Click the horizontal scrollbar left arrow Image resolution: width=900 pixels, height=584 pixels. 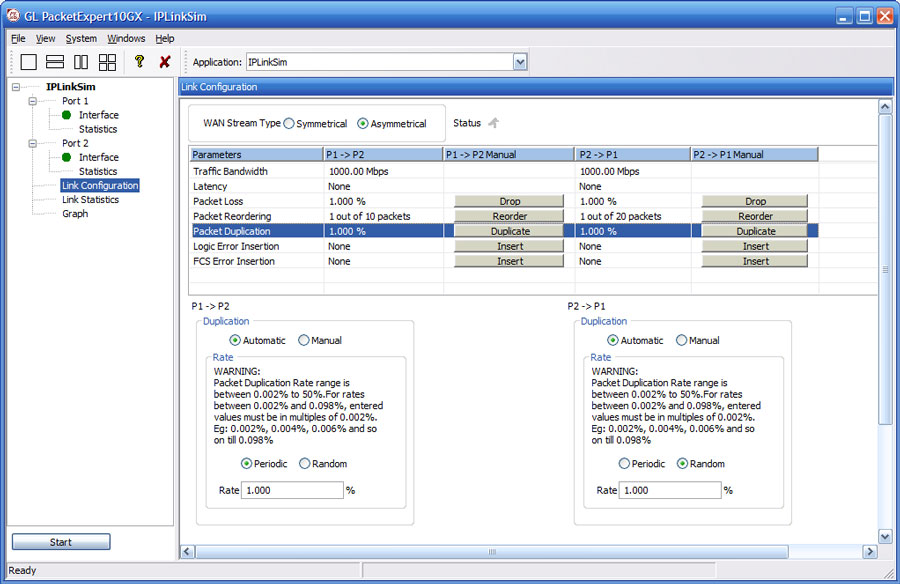pos(187,552)
